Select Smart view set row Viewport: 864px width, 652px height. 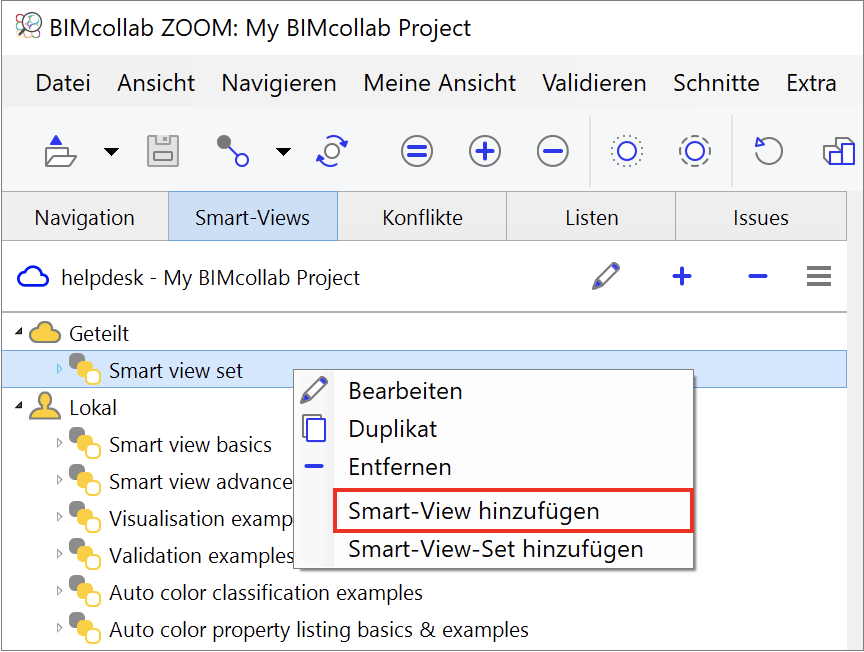click(424, 369)
